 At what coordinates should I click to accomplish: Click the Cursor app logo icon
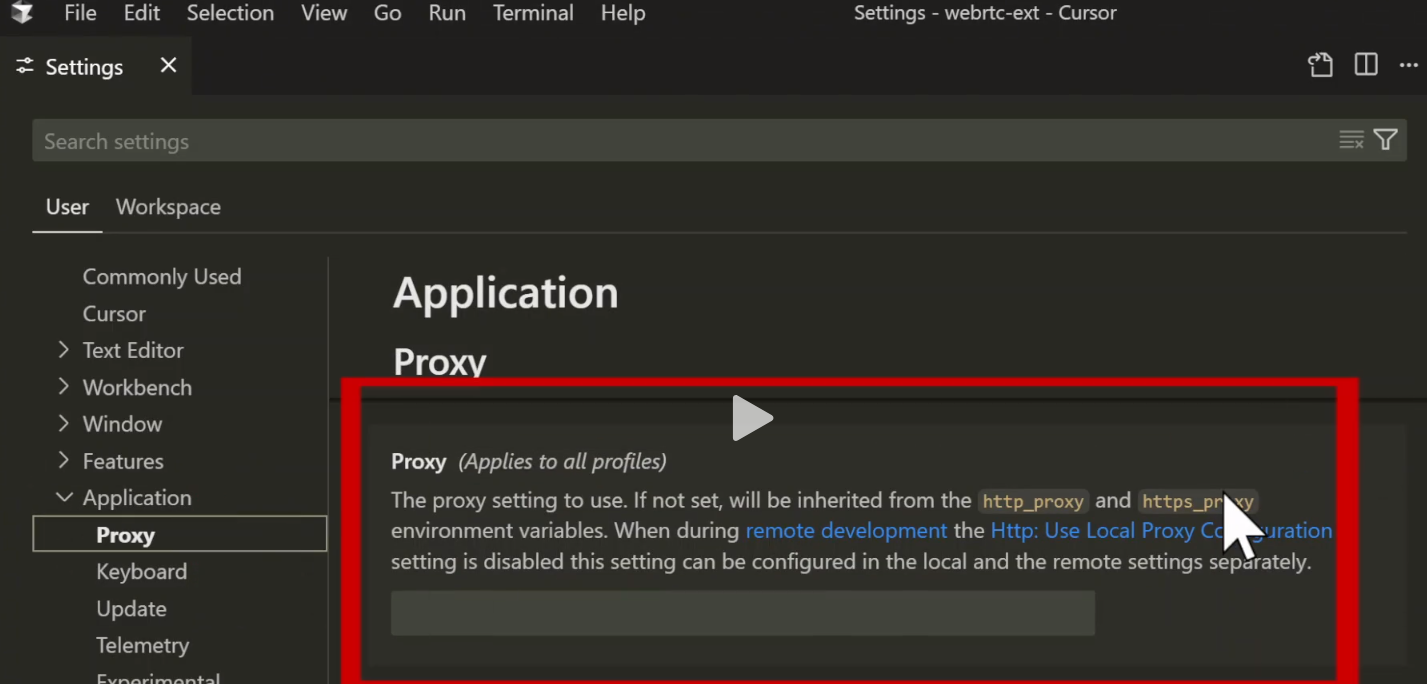[x=21, y=13]
